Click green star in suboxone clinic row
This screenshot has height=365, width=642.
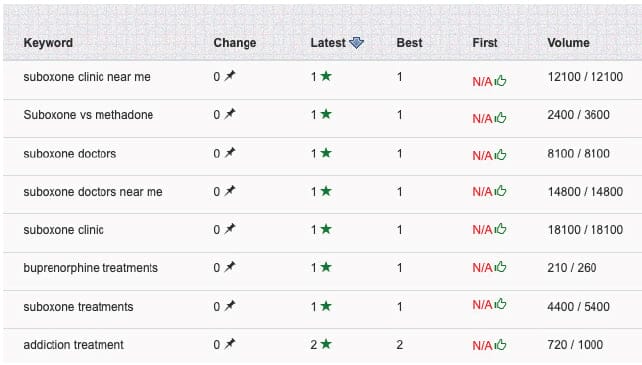pos(326,229)
